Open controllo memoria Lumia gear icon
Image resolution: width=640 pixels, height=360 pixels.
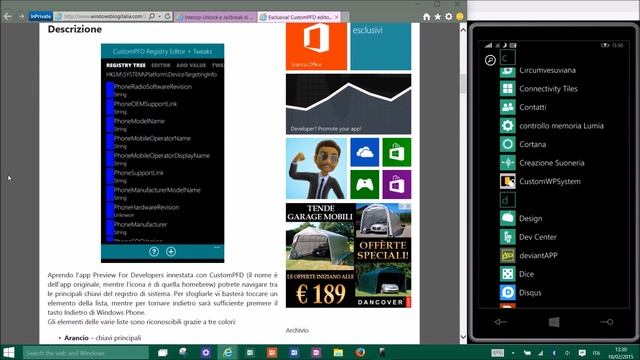tap(508, 126)
